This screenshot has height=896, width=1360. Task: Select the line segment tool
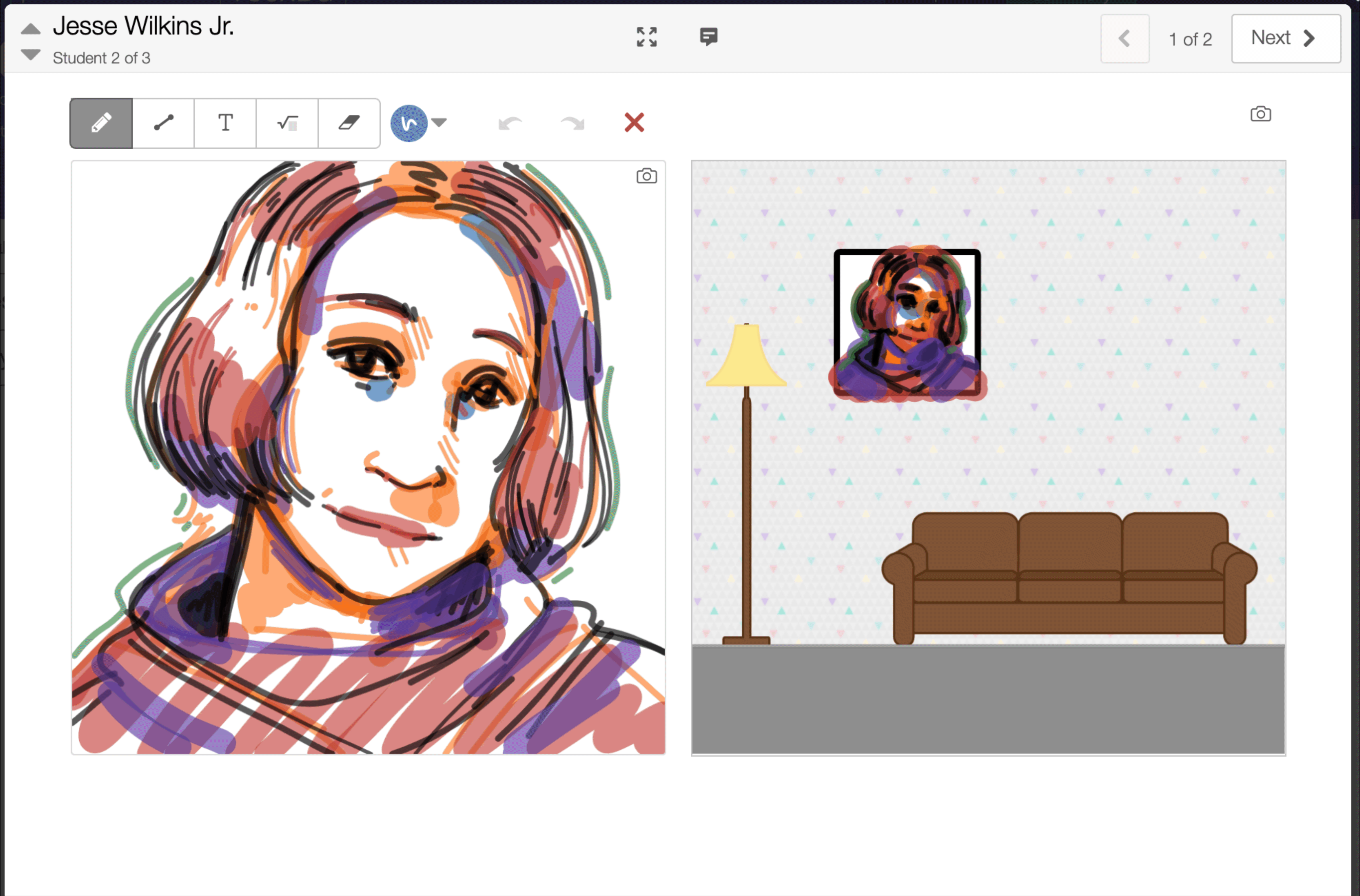coord(164,123)
